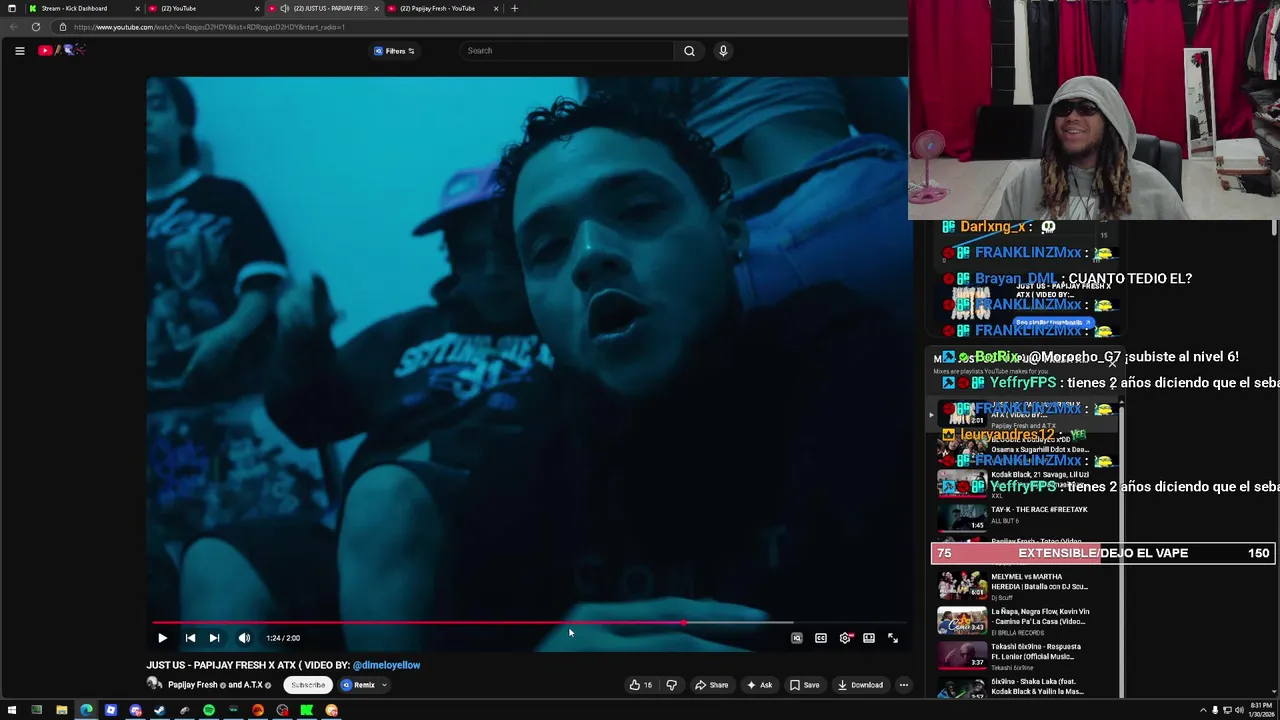
Task: Mute the video volume speaker icon
Action: pos(244,638)
